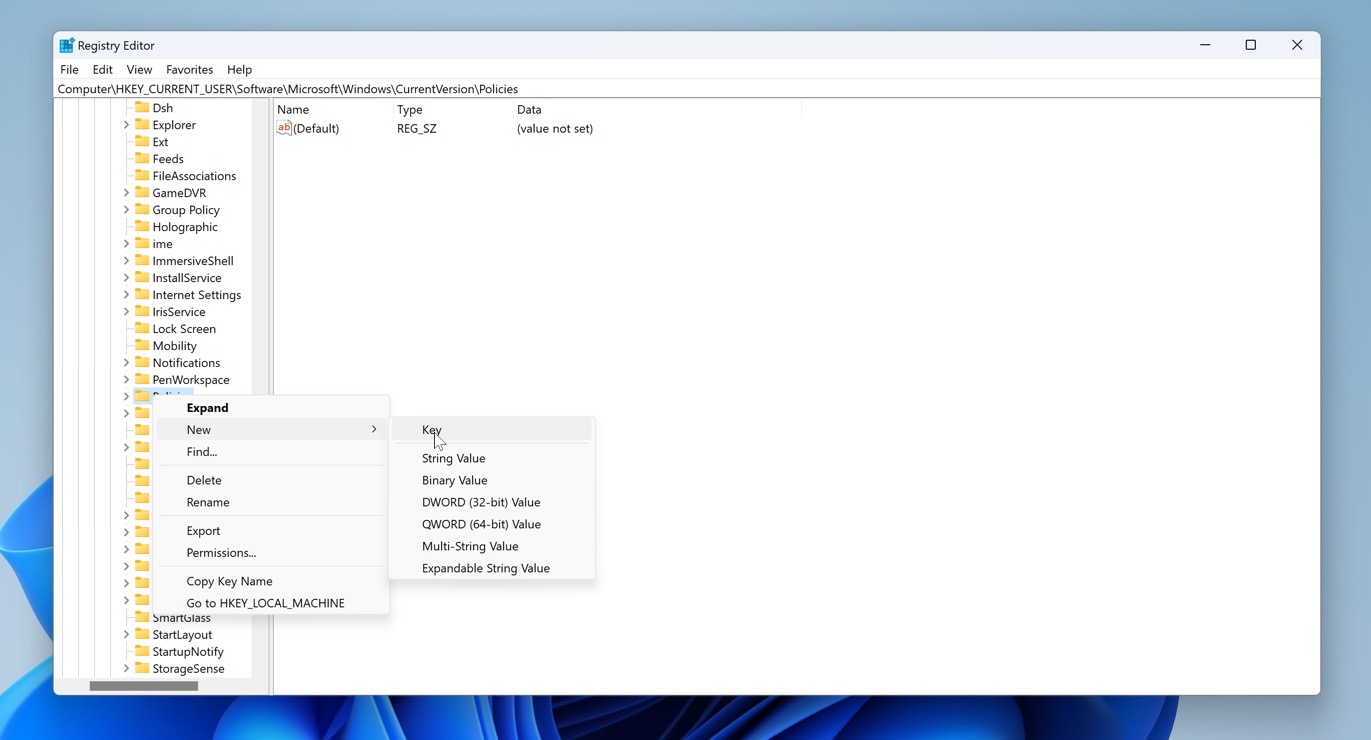Select the InstallService folder icon
The width and height of the screenshot is (1371, 740).
(x=142, y=277)
